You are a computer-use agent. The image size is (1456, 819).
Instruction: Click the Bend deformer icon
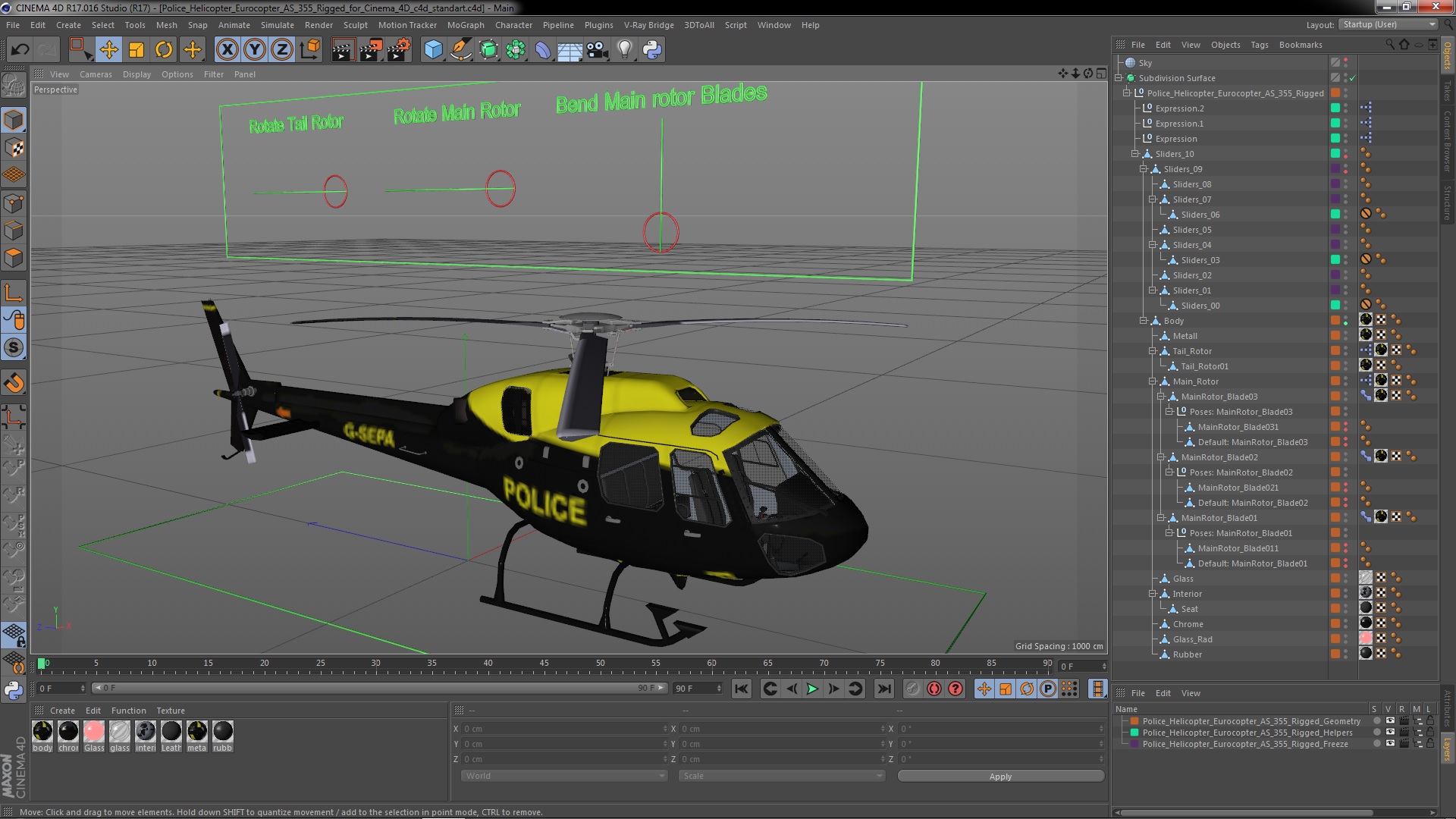pos(543,50)
